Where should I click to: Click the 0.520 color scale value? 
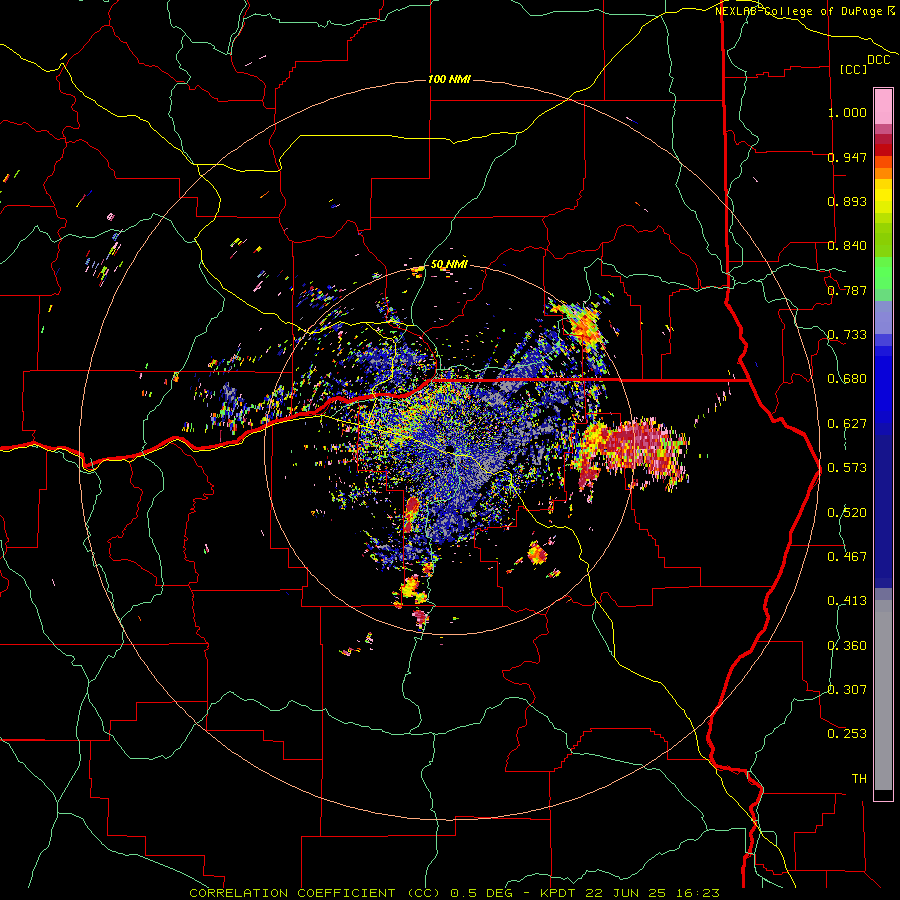pyautogui.click(x=847, y=513)
